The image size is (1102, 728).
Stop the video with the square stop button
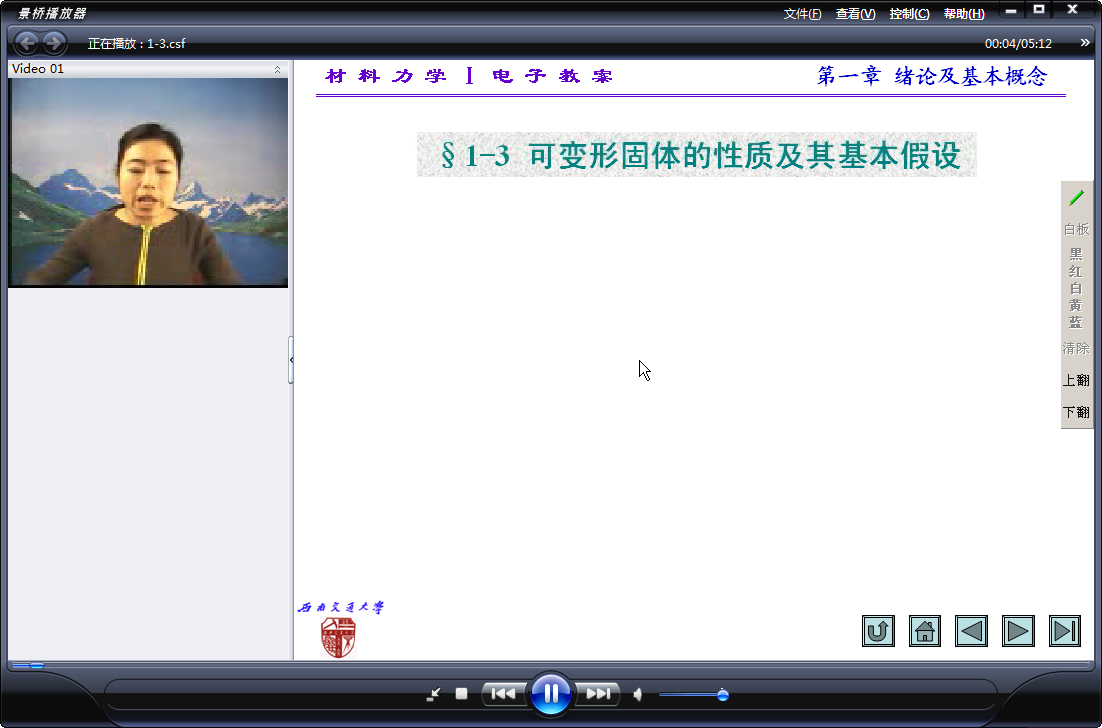click(x=461, y=694)
